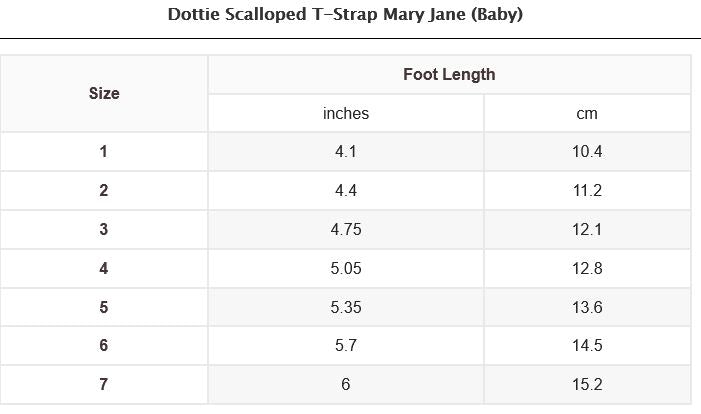Click the 4.1 inches cell
Image resolution: width=701 pixels, height=414 pixels.
pyautogui.click(x=346, y=152)
